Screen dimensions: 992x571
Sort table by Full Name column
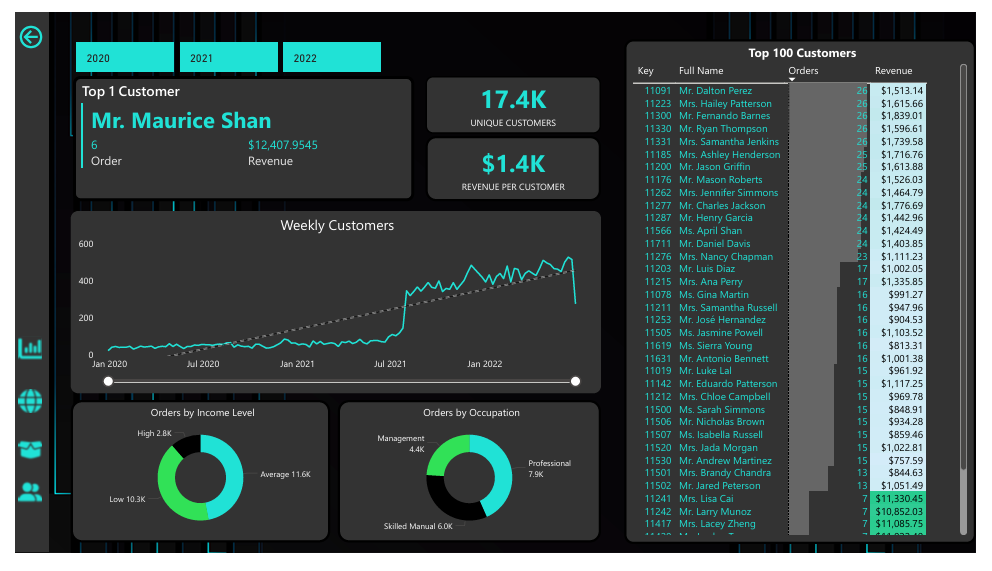[700, 71]
